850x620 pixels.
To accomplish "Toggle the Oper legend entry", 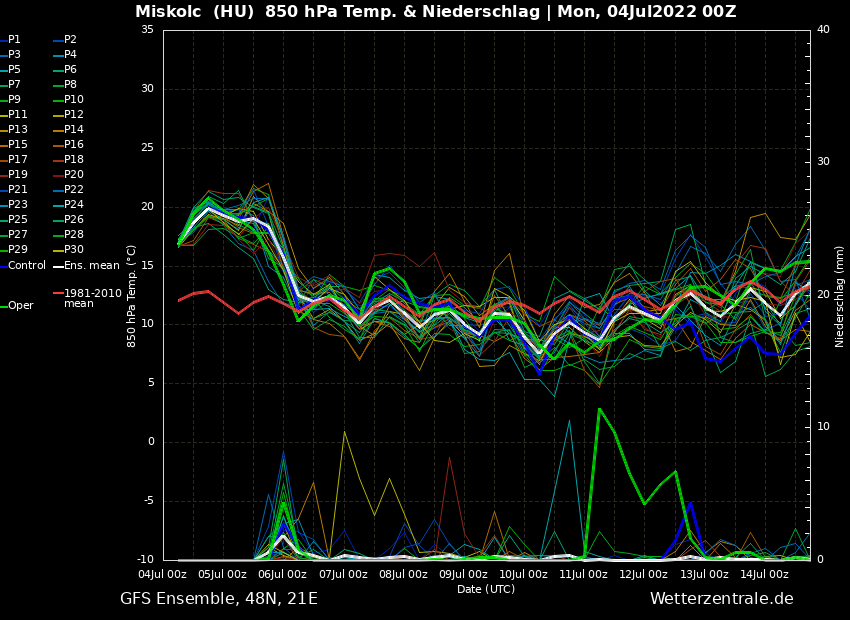I will [20, 306].
